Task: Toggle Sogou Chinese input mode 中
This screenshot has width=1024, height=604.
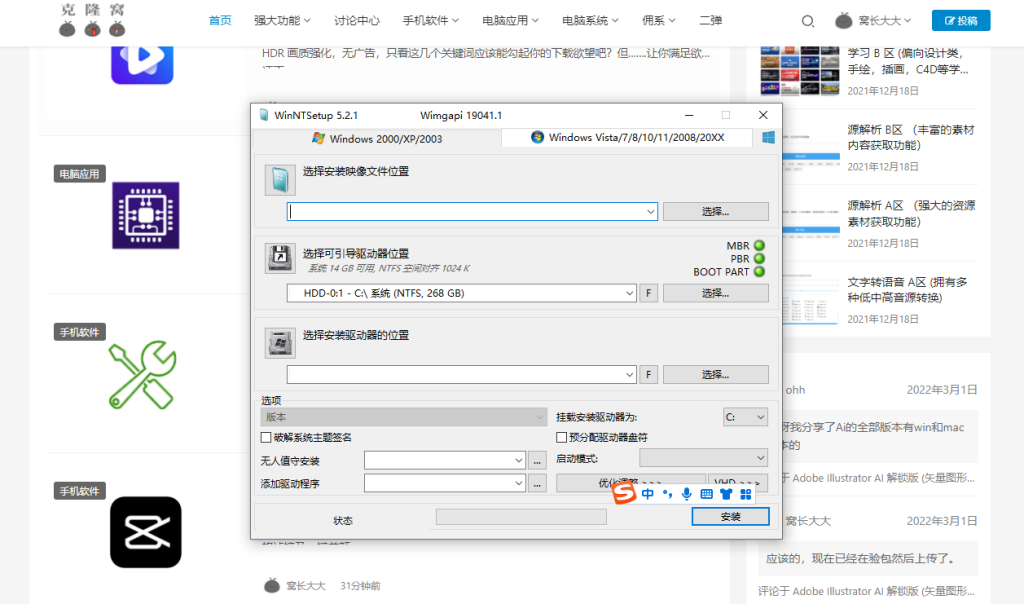Action: [x=647, y=494]
